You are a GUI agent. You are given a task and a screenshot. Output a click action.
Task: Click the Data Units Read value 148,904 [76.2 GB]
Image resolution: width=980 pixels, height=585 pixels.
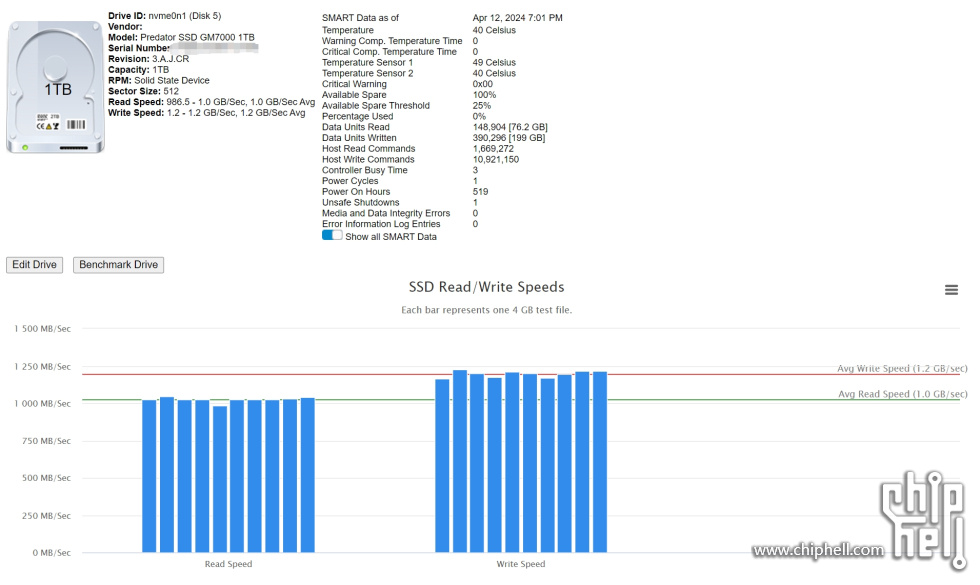[510, 127]
